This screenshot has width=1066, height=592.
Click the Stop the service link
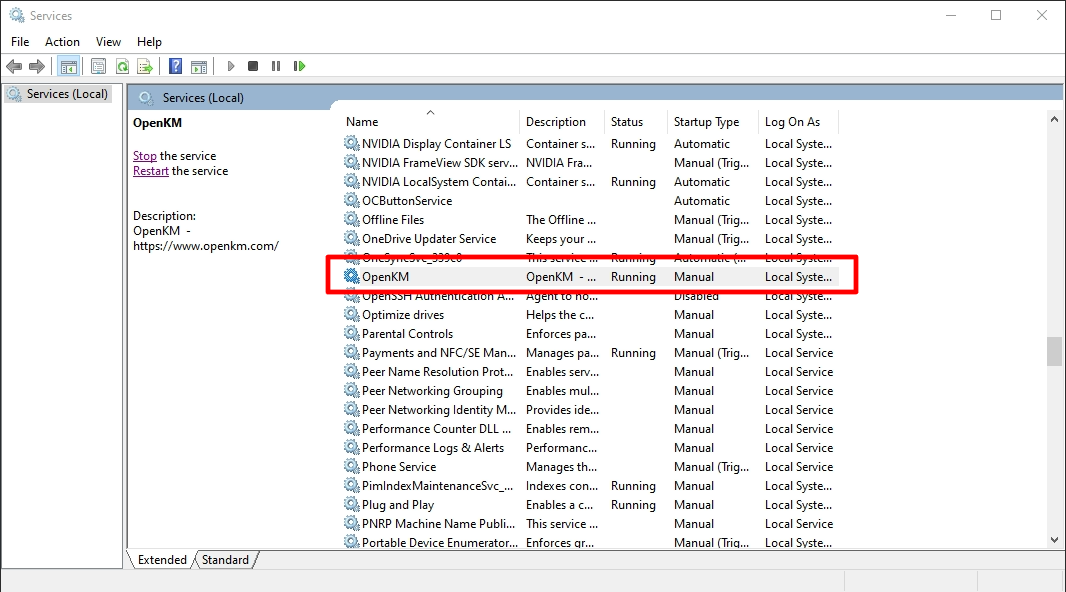(x=145, y=156)
